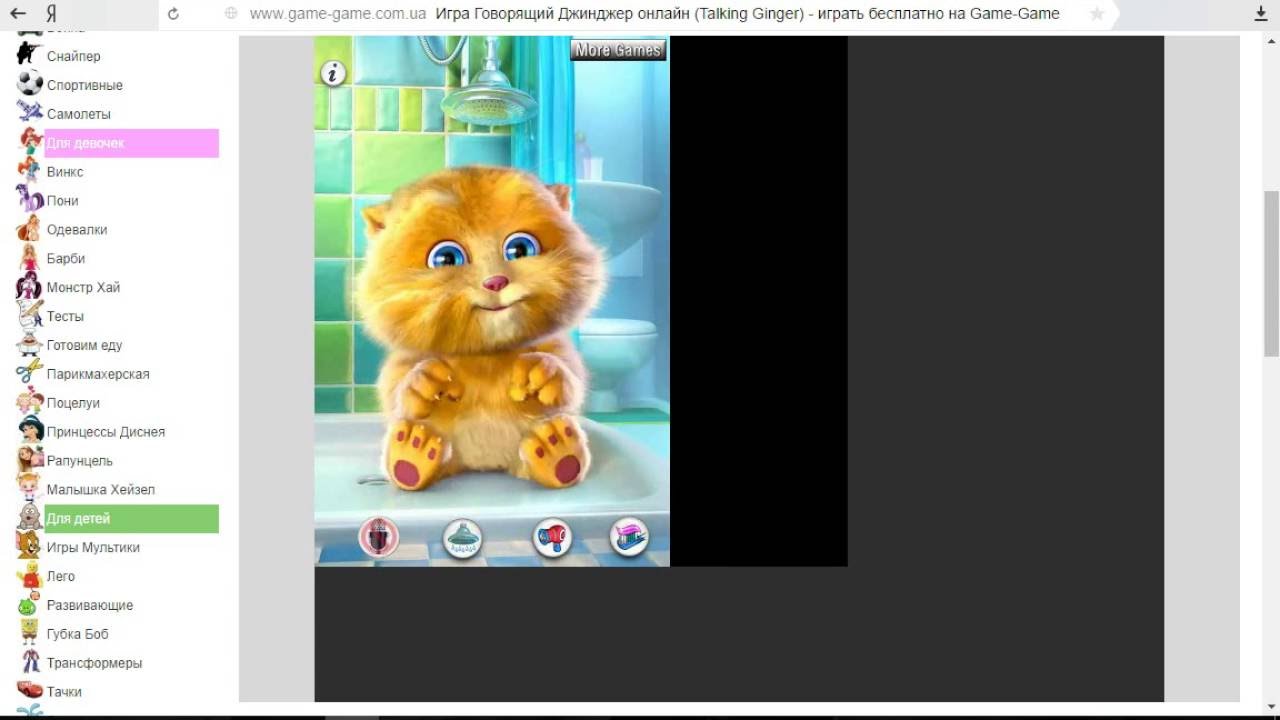Open the Тачки category
1280x720 pixels.
pos(64,692)
